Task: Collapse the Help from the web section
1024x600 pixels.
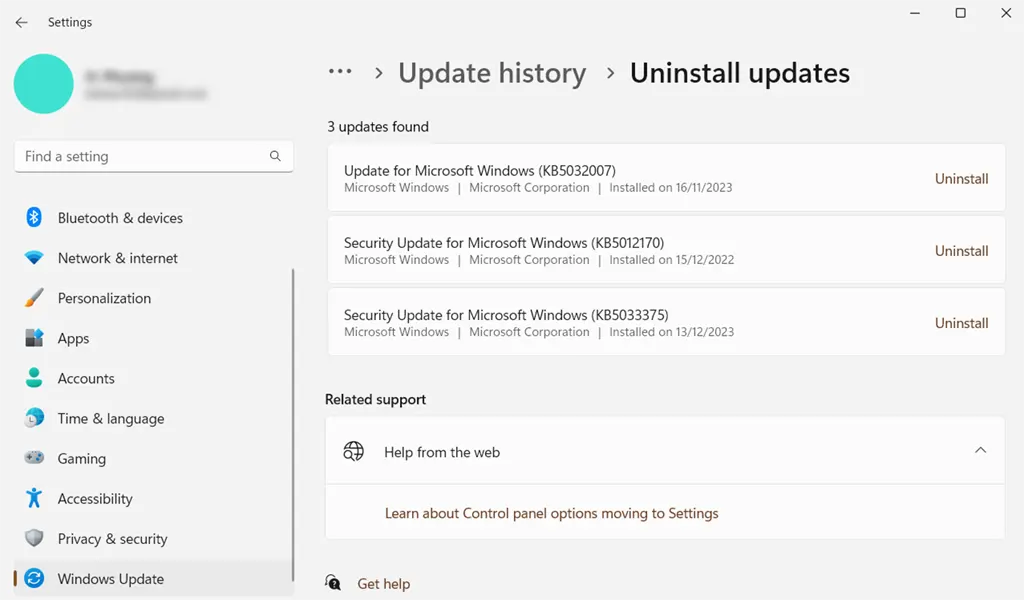Action: pos(980,450)
